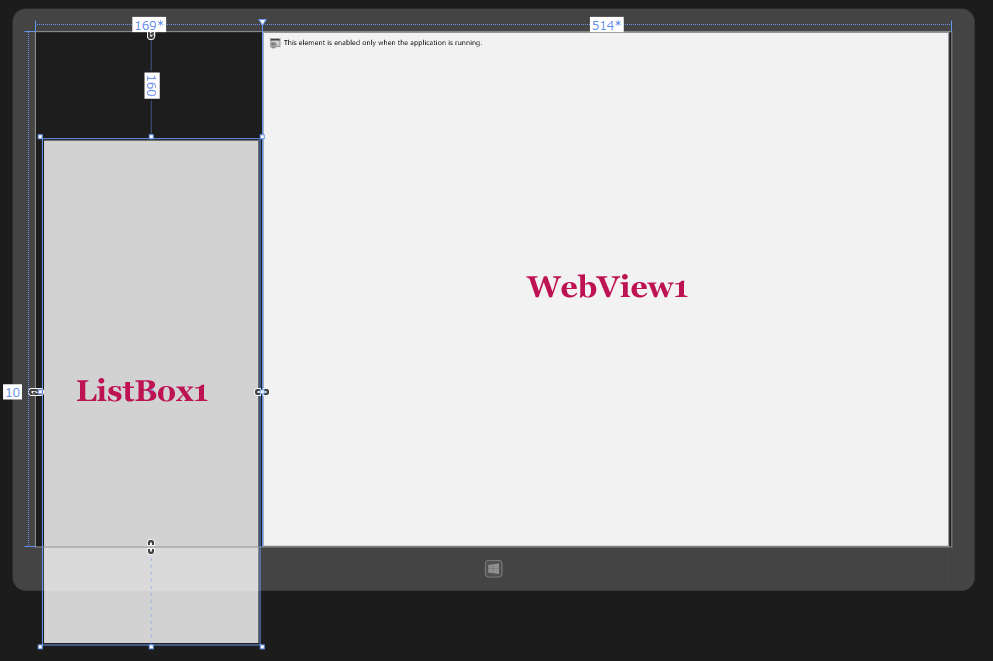Select the 169* column width label
Screen dimensions: 993x661
[149, 25]
